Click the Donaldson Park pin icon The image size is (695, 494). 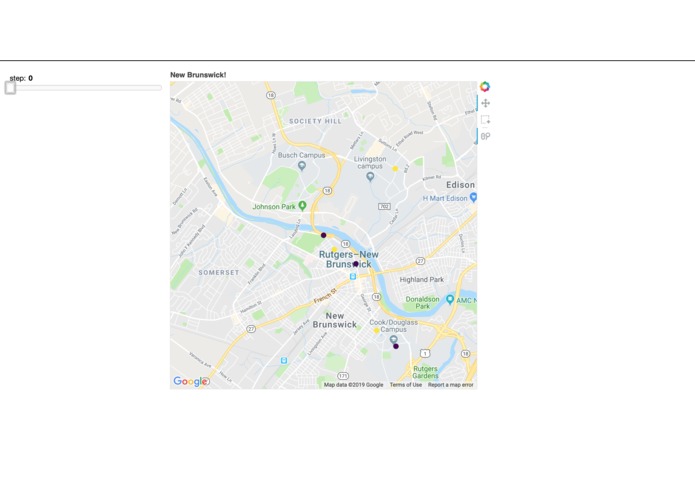point(450,300)
